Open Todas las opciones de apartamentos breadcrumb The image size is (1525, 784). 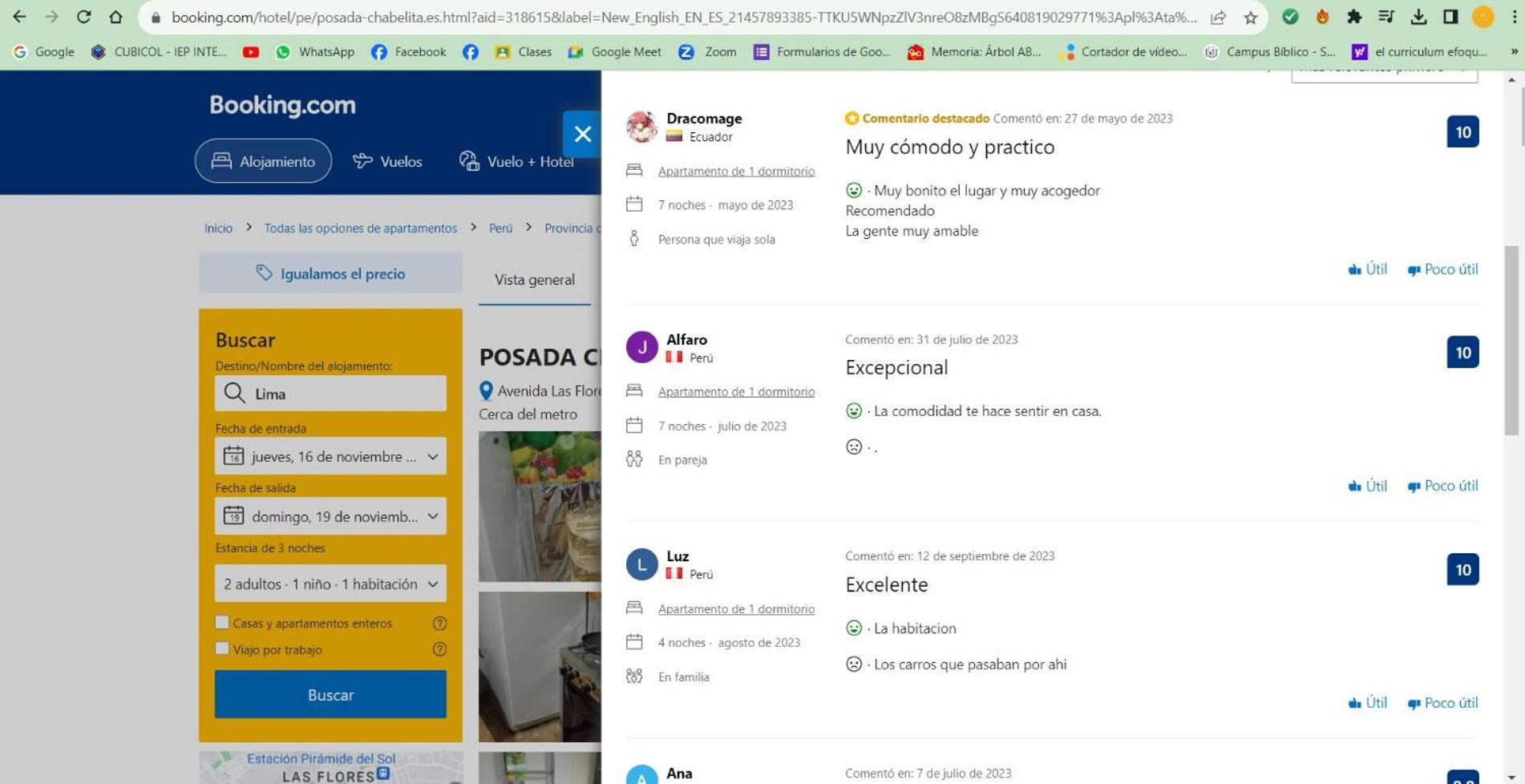[x=361, y=228]
